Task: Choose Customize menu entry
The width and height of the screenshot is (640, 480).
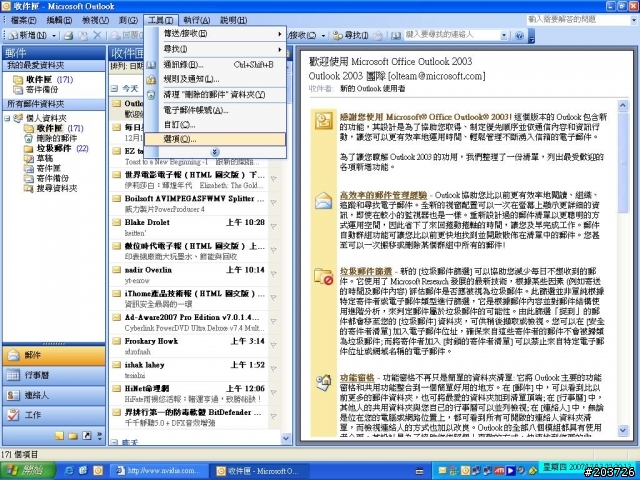Action: [x=215, y=124]
